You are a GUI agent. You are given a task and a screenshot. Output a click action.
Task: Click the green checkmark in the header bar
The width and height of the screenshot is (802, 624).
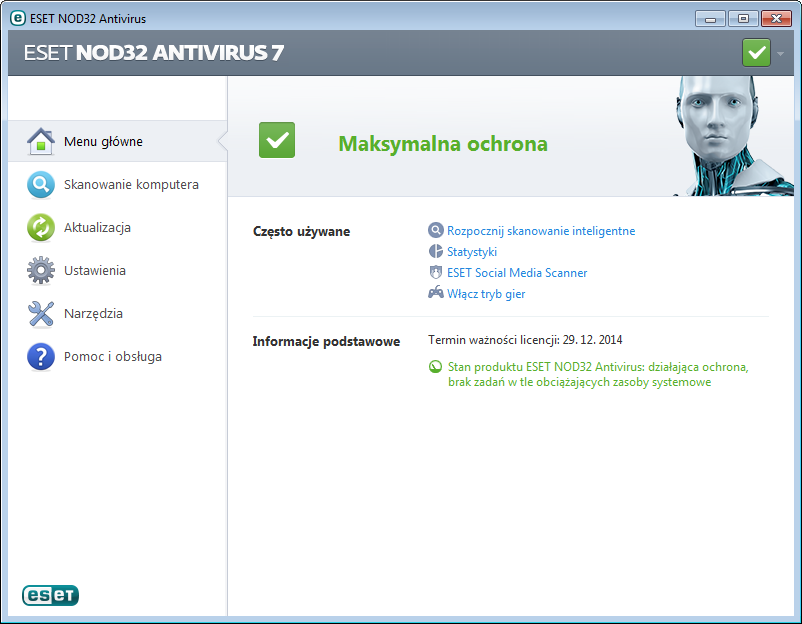click(x=756, y=53)
